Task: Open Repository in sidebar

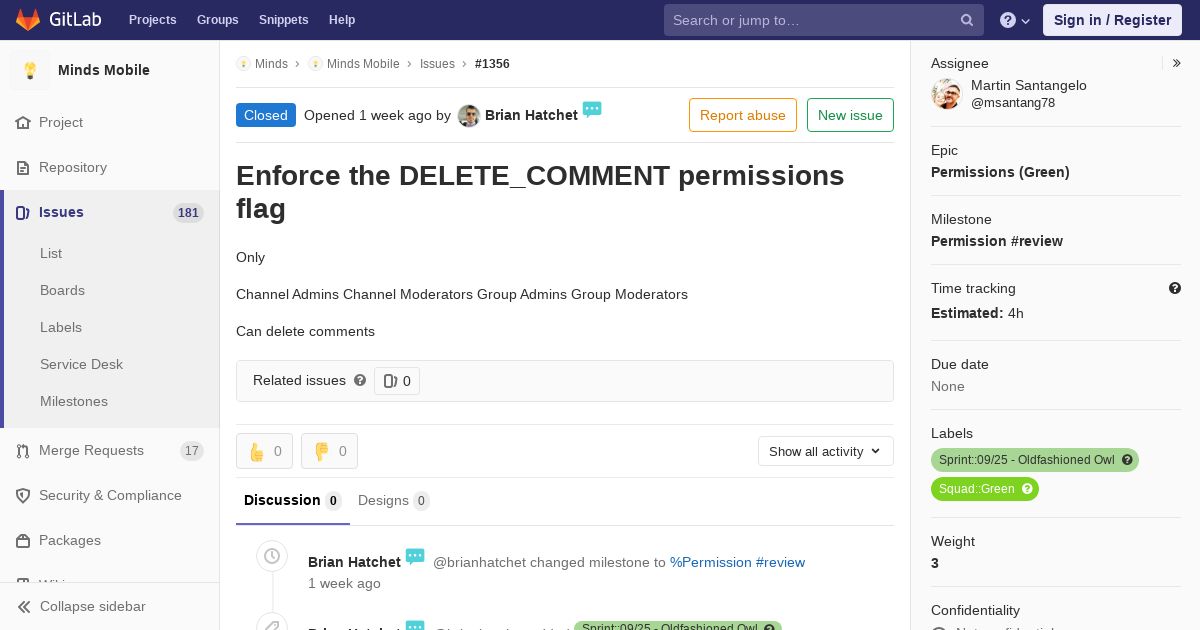Action: coord(73,167)
